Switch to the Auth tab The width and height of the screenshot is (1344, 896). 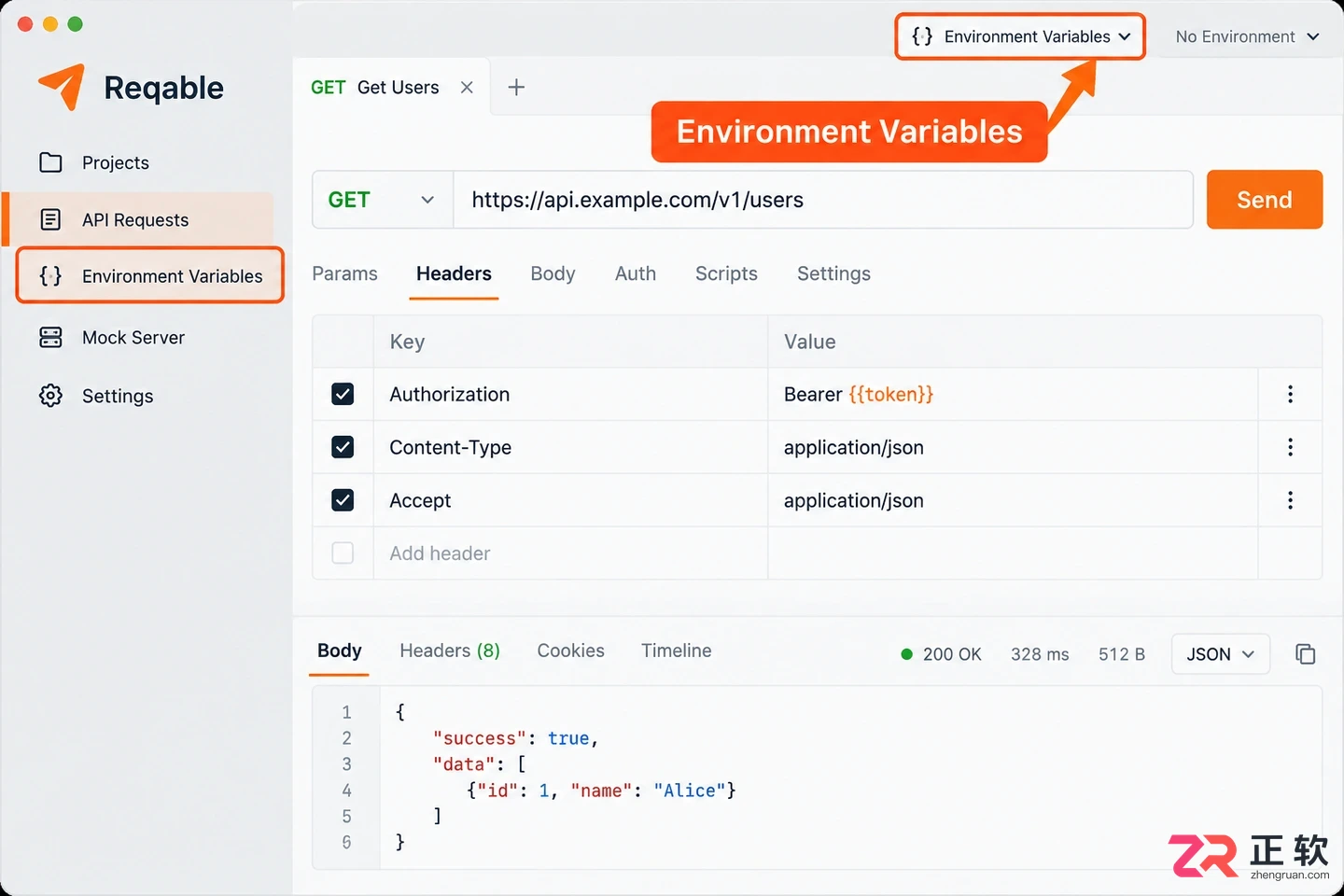[x=636, y=273]
